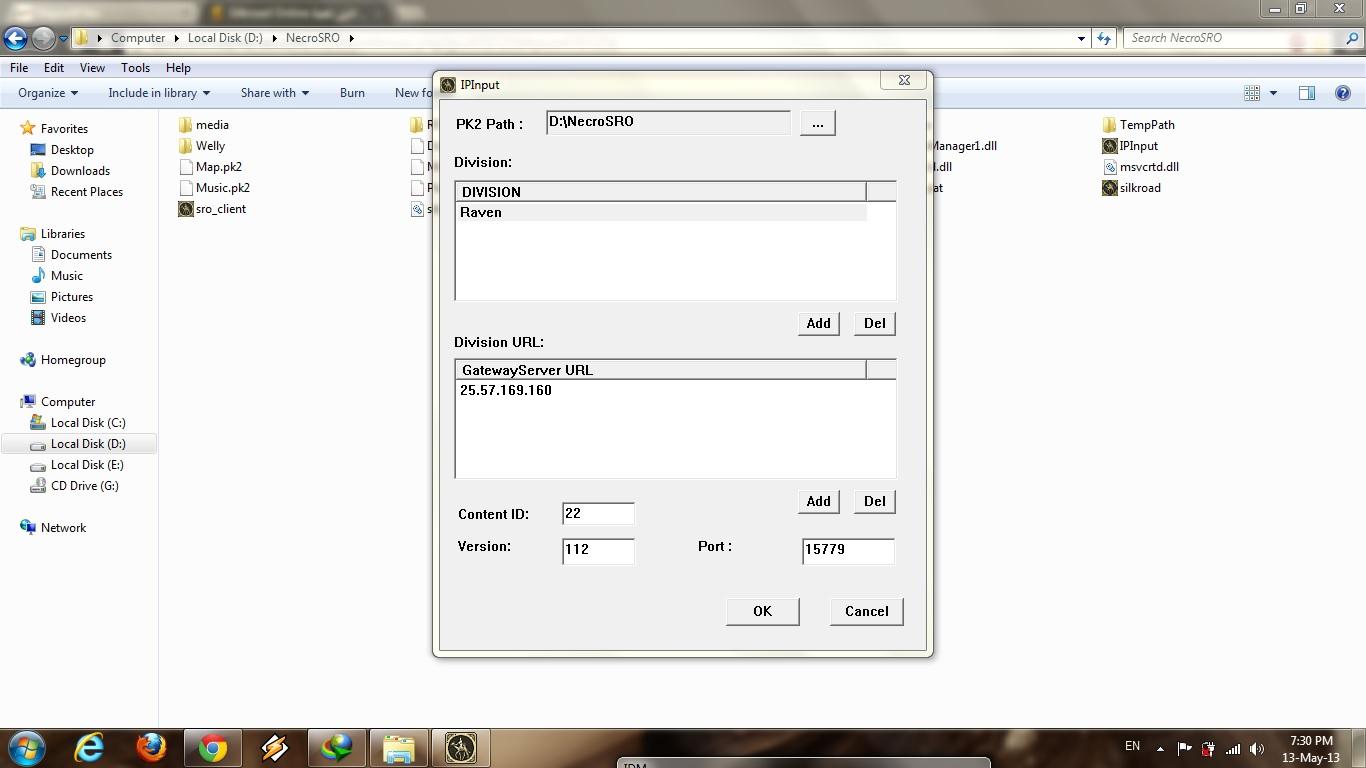Click Burn in the Explorer toolbar
The width and height of the screenshot is (1366, 768).
pos(352,93)
